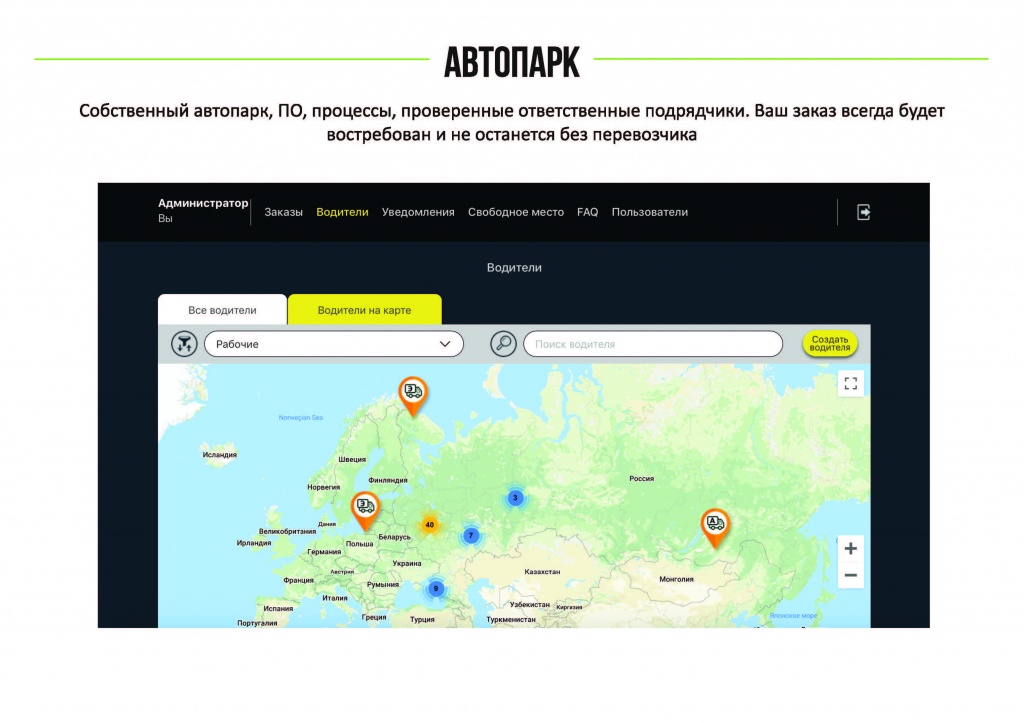Image resolution: width=1024 pixels, height=723 pixels.
Task: Switch to Все водители tab
Action: coord(222,310)
